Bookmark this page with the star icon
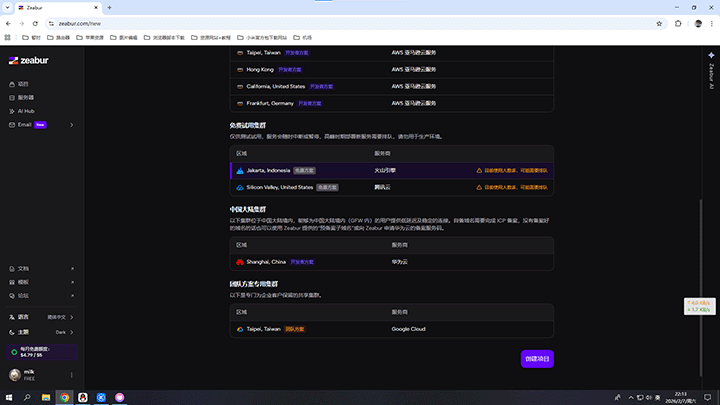Image resolution: width=720 pixels, height=405 pixels. tap(659, 22)
